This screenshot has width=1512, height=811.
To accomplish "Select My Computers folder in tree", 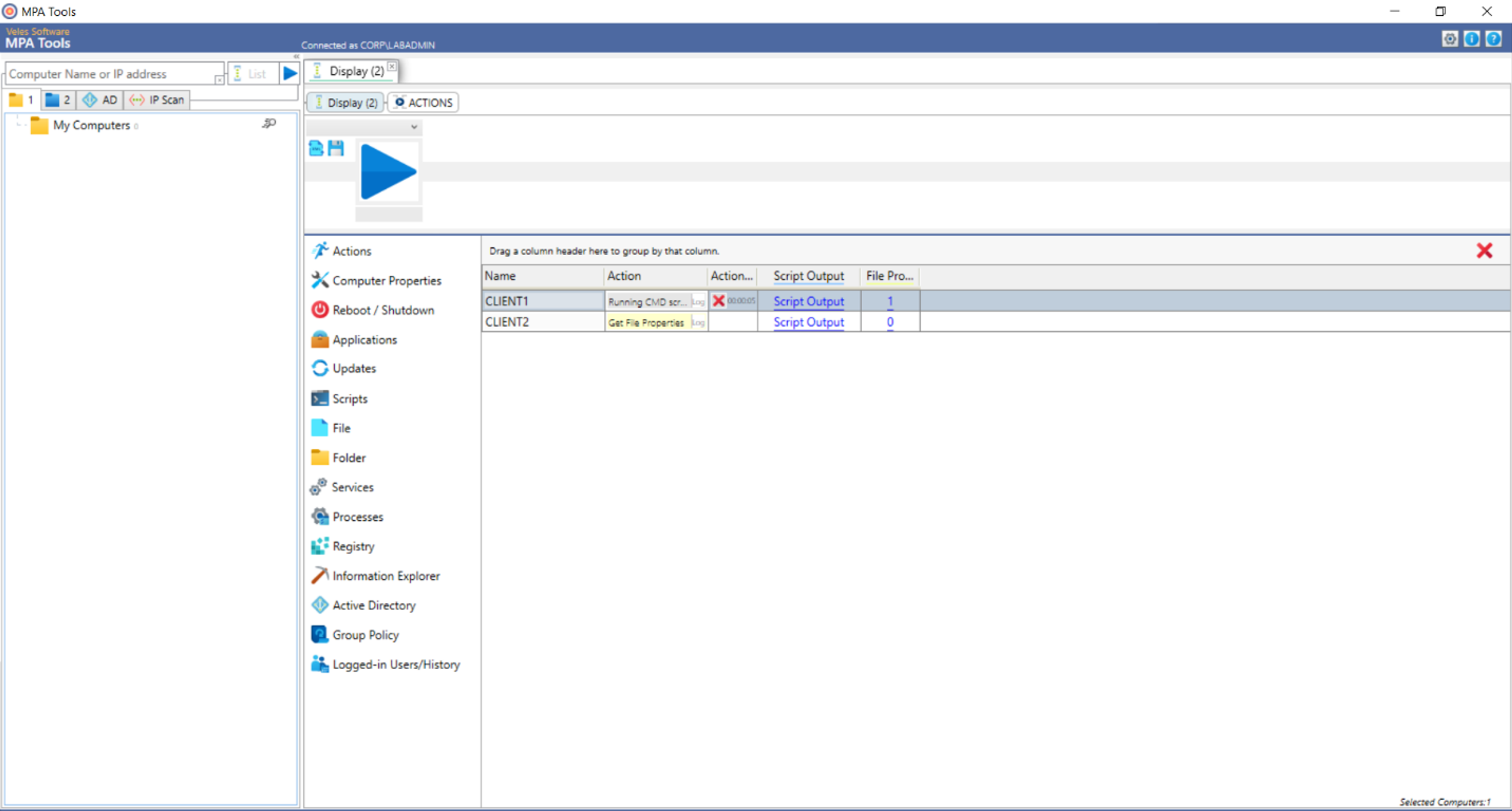I will (x=92, y=125).
